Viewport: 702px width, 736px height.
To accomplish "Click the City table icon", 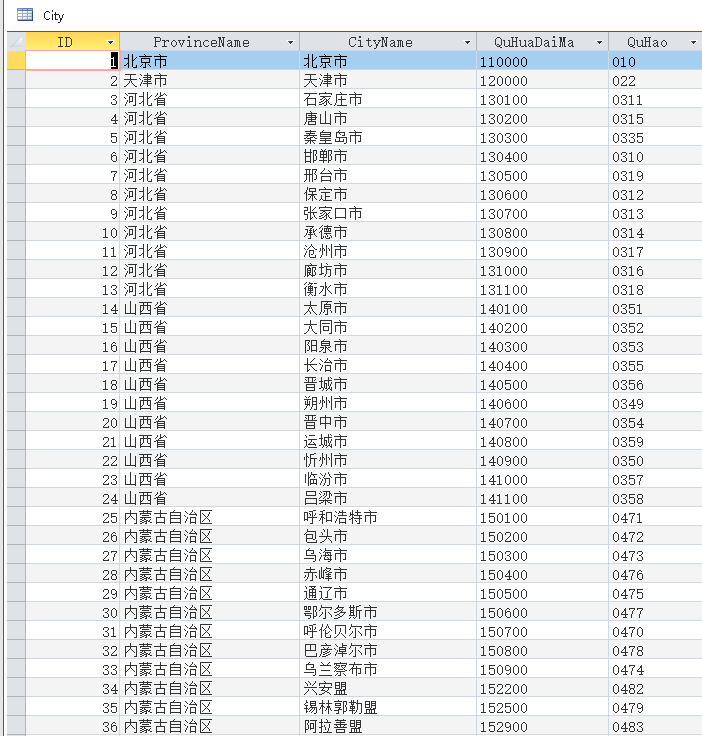I will [25, 15].
